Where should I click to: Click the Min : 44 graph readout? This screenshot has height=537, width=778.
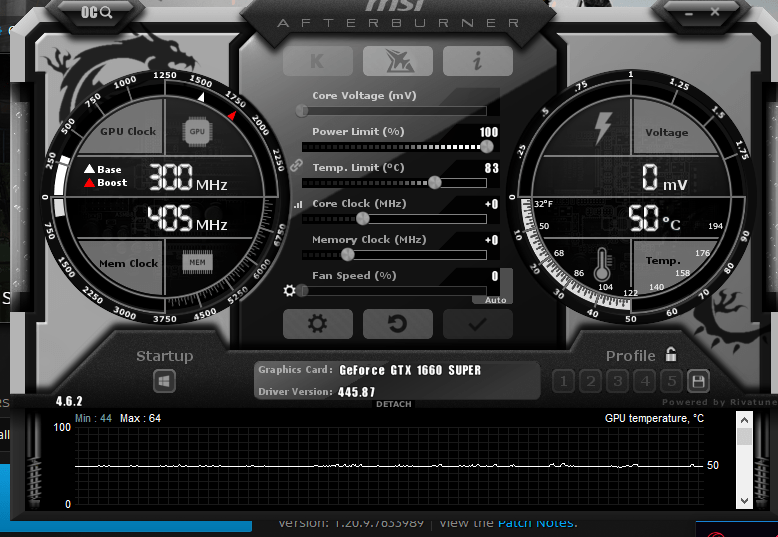click(x=93, y=418)
